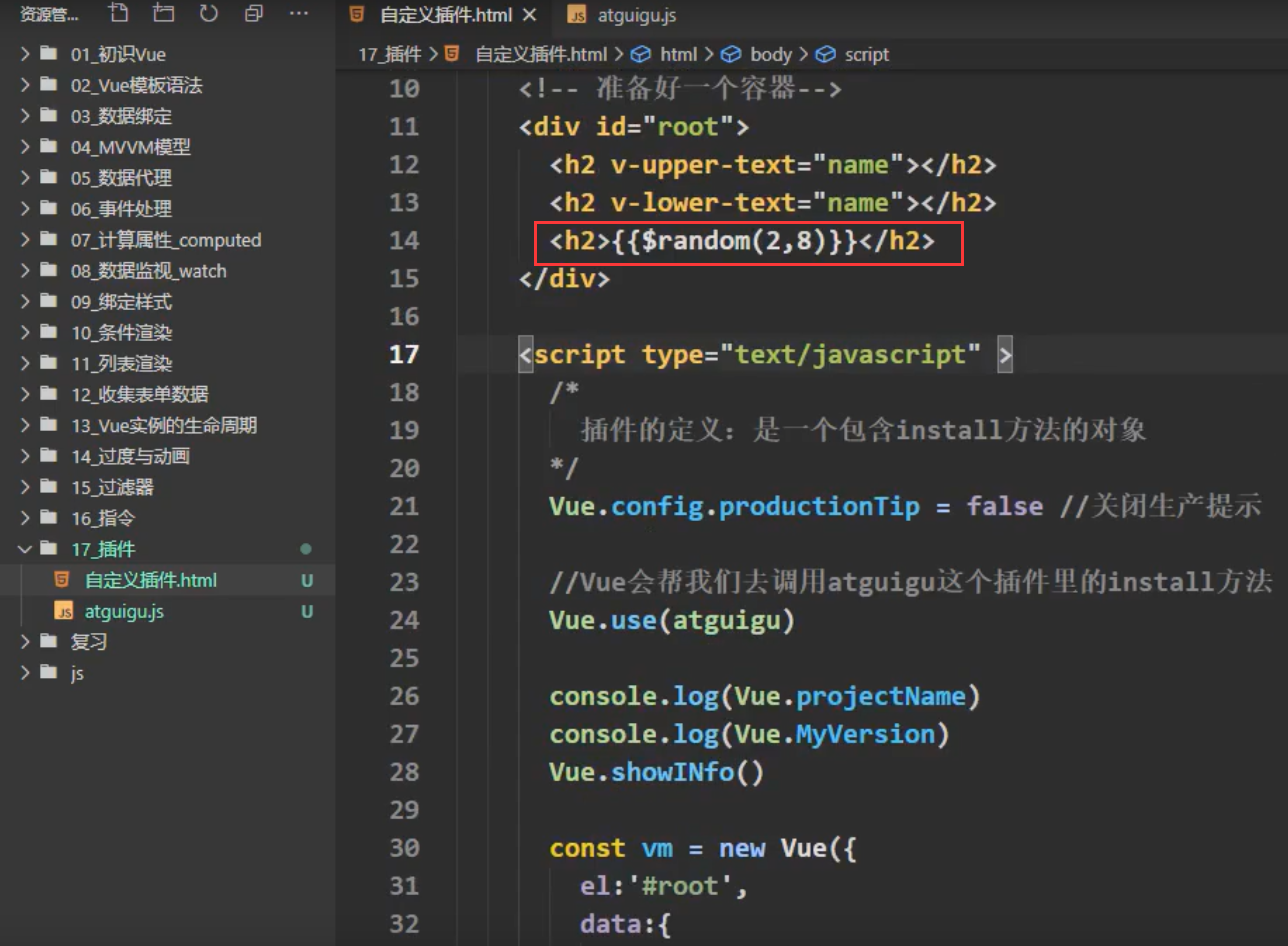Screen dimensions: 1288x946
Task: Click the green modified dot on 17_插件
Action: click(306, 549)
